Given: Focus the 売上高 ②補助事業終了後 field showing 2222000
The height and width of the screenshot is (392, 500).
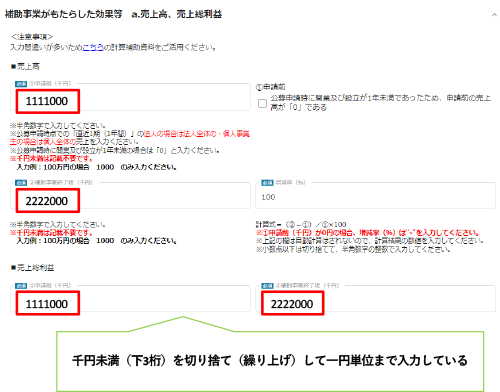Looking at the screenshot, I should pos(130,196).
